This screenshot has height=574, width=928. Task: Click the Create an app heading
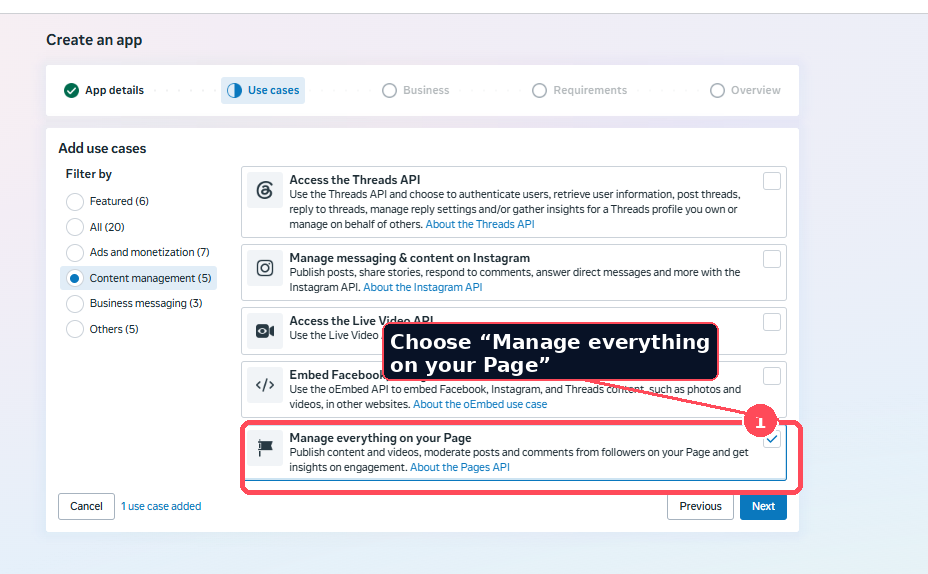(94, 40)
